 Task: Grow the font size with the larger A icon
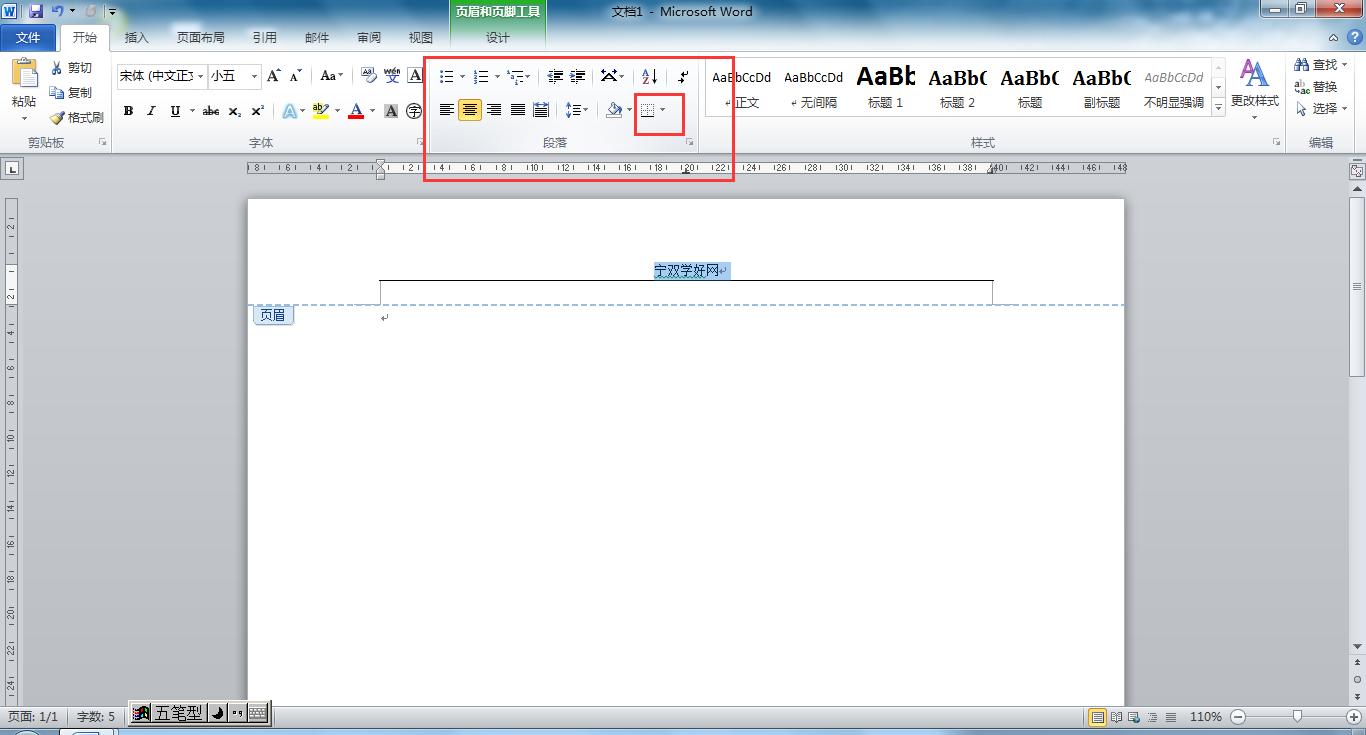coord(273,76)
